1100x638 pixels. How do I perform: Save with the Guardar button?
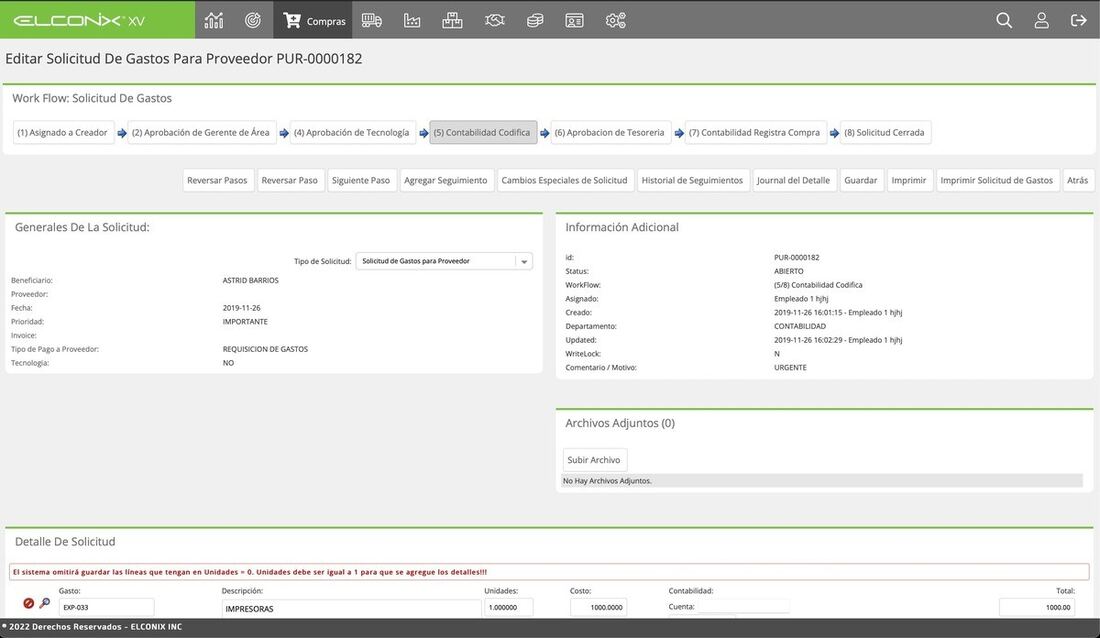[861, 180]
